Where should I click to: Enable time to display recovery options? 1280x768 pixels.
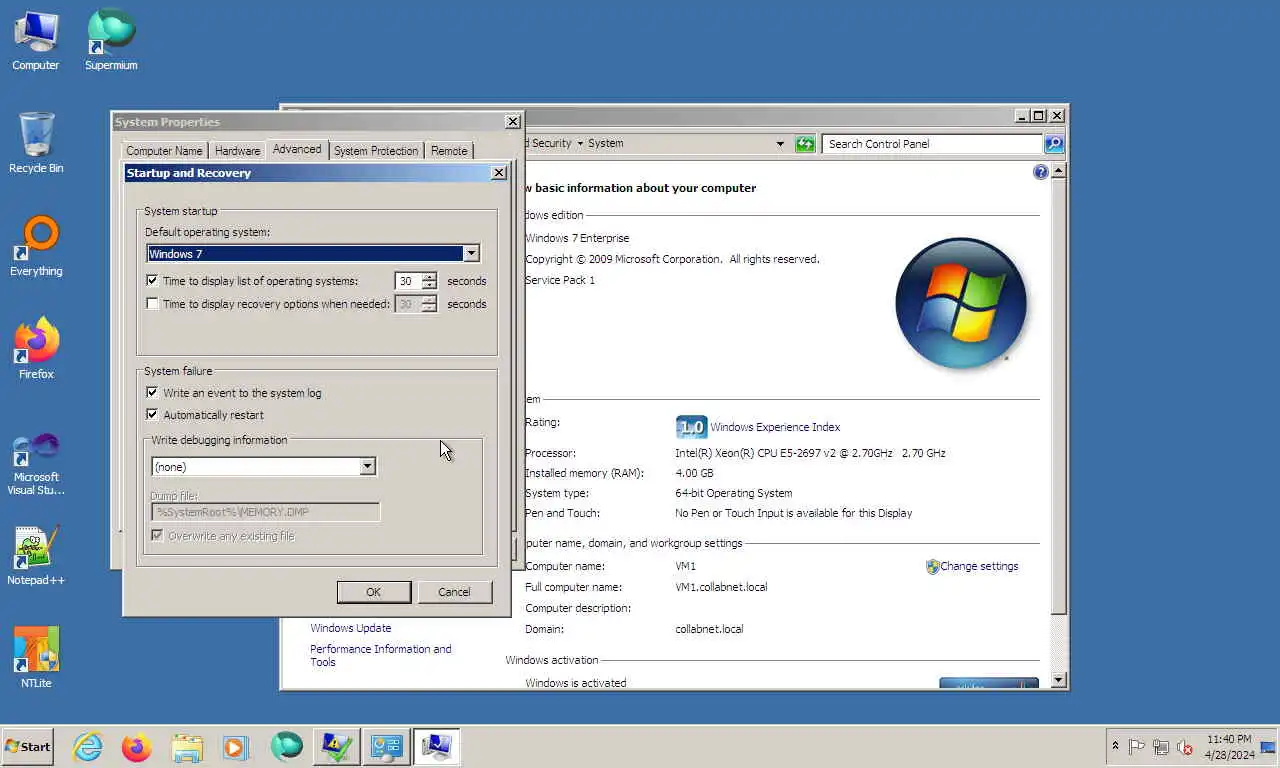(x=153, y=304)
